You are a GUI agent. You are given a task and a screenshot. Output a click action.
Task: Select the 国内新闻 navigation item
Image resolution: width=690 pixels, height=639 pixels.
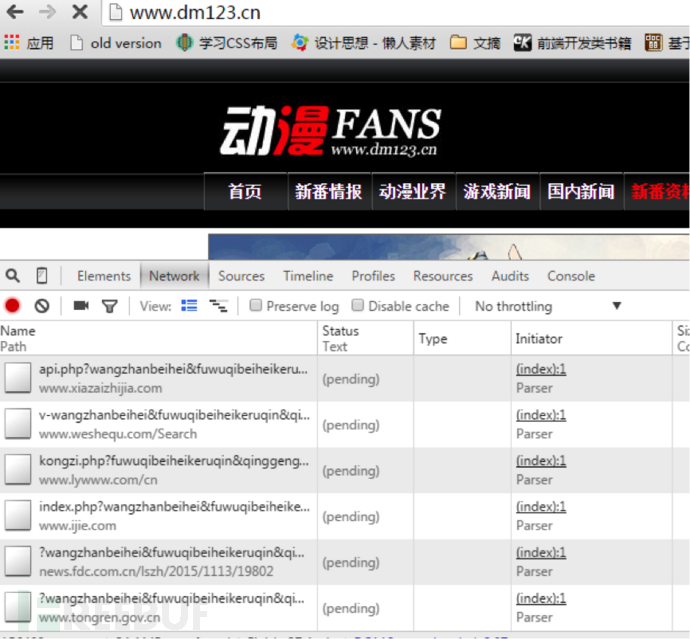click(x=581, y=191)
